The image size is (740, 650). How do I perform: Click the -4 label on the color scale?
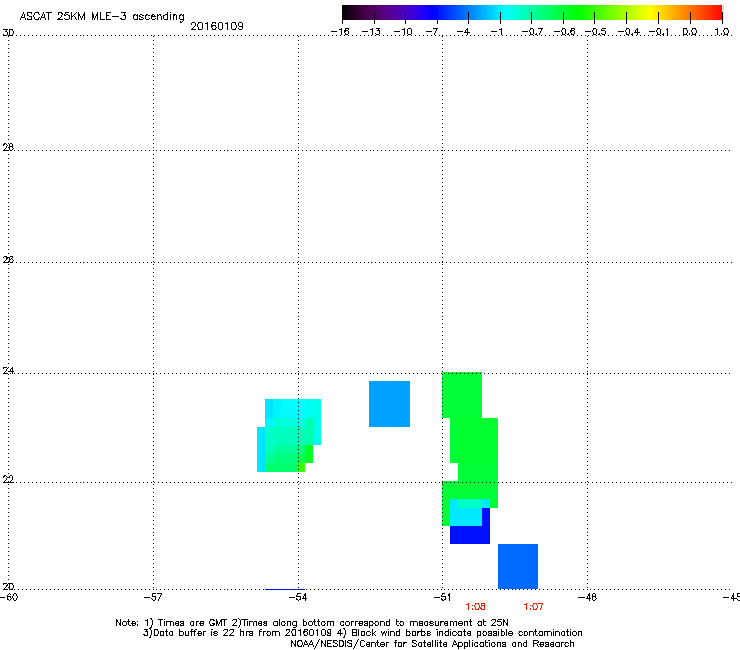[463, 32]
